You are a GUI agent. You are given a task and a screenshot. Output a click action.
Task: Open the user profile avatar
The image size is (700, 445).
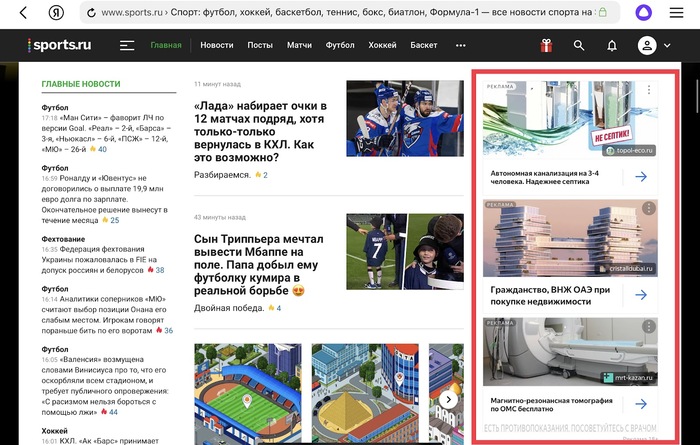pyautogui.click(x=647, y=45)
